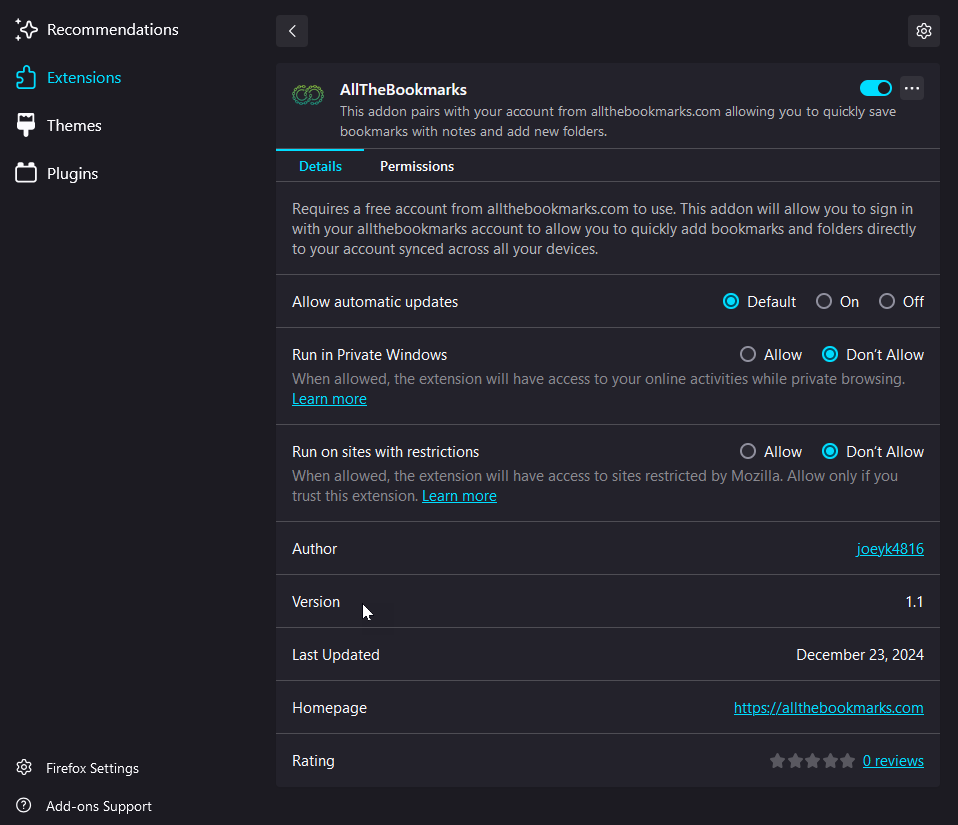
Task: Click the Allow automatic updates label
Action: [x=375, y=302]
